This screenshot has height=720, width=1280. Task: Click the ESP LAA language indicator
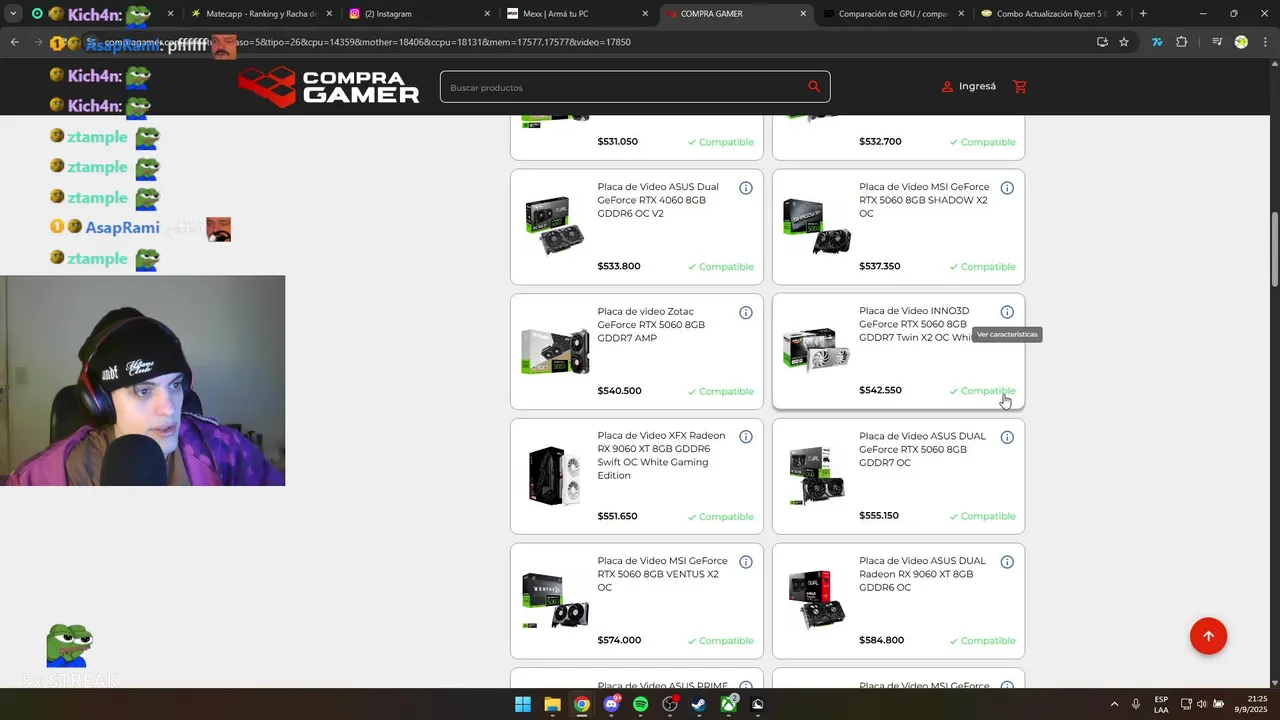1161,704
